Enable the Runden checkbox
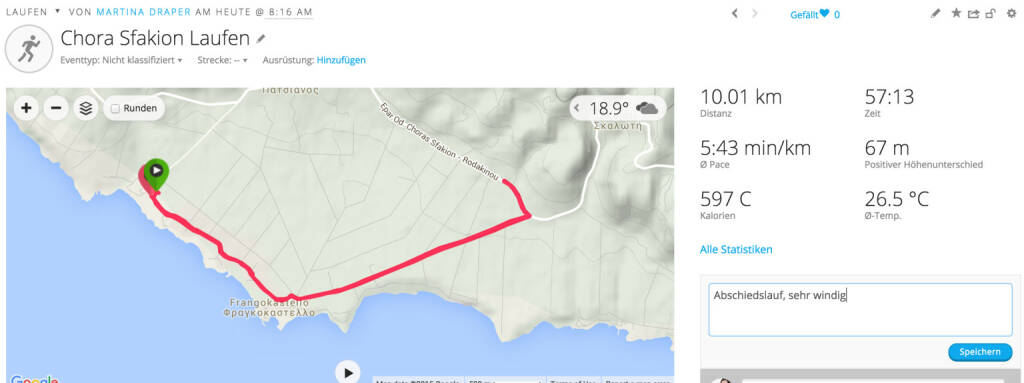Image resolution: width=1024 pixels, height=383 pixels. coord(115,108)
